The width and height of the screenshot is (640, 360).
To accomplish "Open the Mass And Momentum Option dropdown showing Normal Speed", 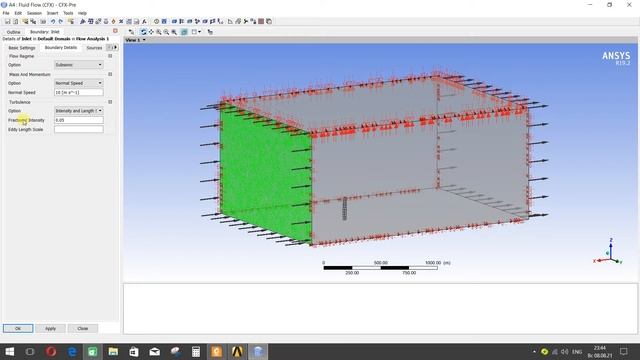I will tap(79, 83).
